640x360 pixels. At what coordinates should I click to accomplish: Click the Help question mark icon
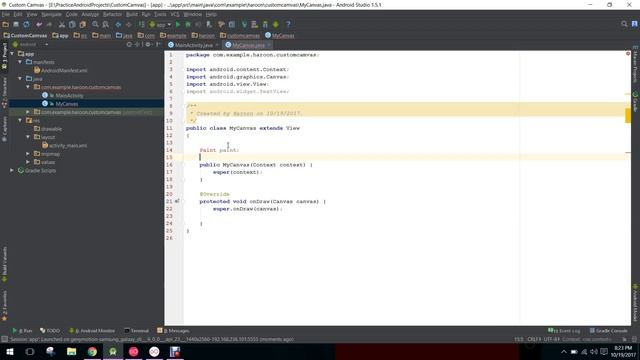tap(288, 24)
